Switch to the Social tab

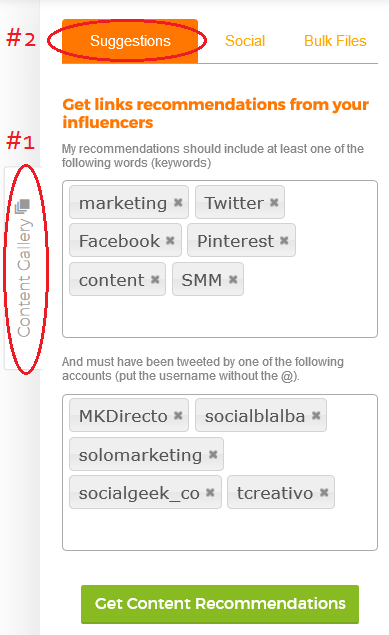click(245, 41)
